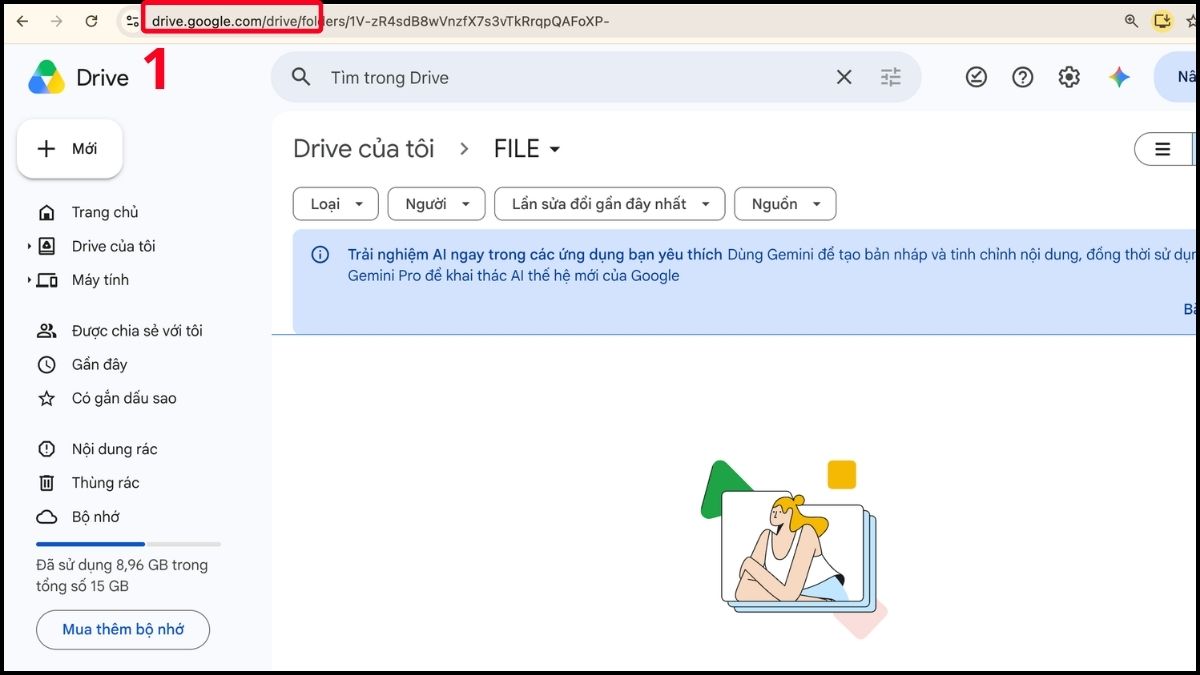
Task: Click Mua thêm bộ nhớ button
Action: click(x=123, y=630)
